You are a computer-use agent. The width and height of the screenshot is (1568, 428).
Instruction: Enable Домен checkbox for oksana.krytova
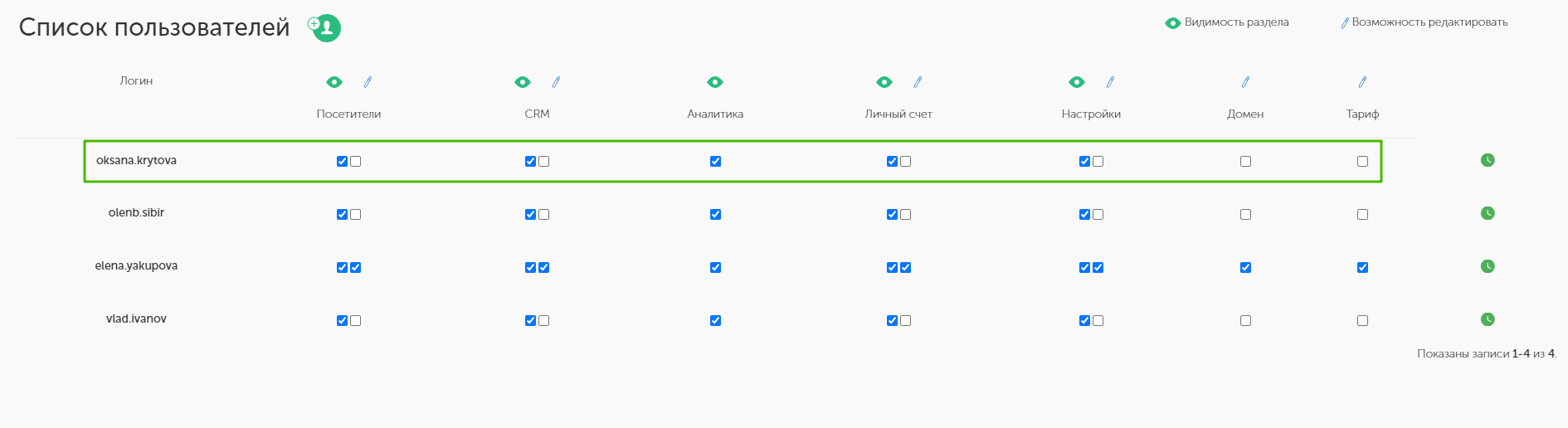(1245, 162)
